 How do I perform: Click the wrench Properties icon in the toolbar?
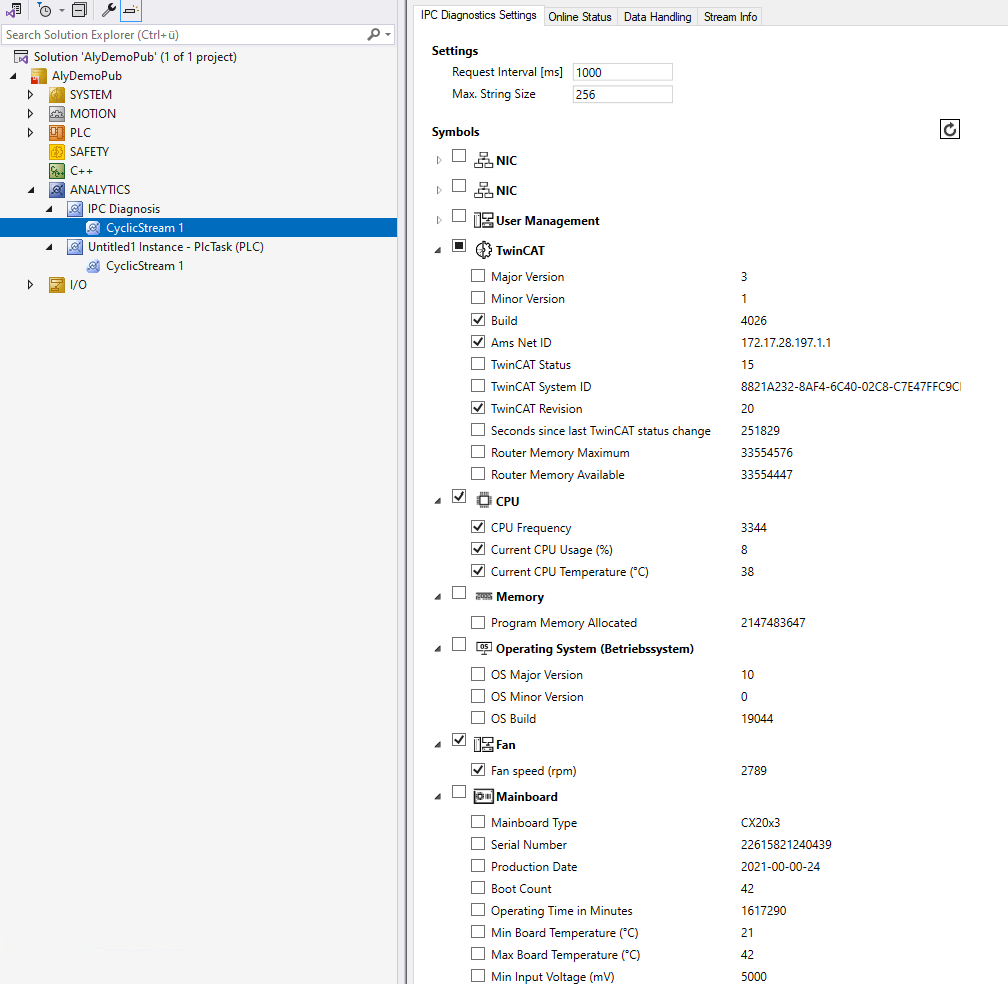coord(108,9)
